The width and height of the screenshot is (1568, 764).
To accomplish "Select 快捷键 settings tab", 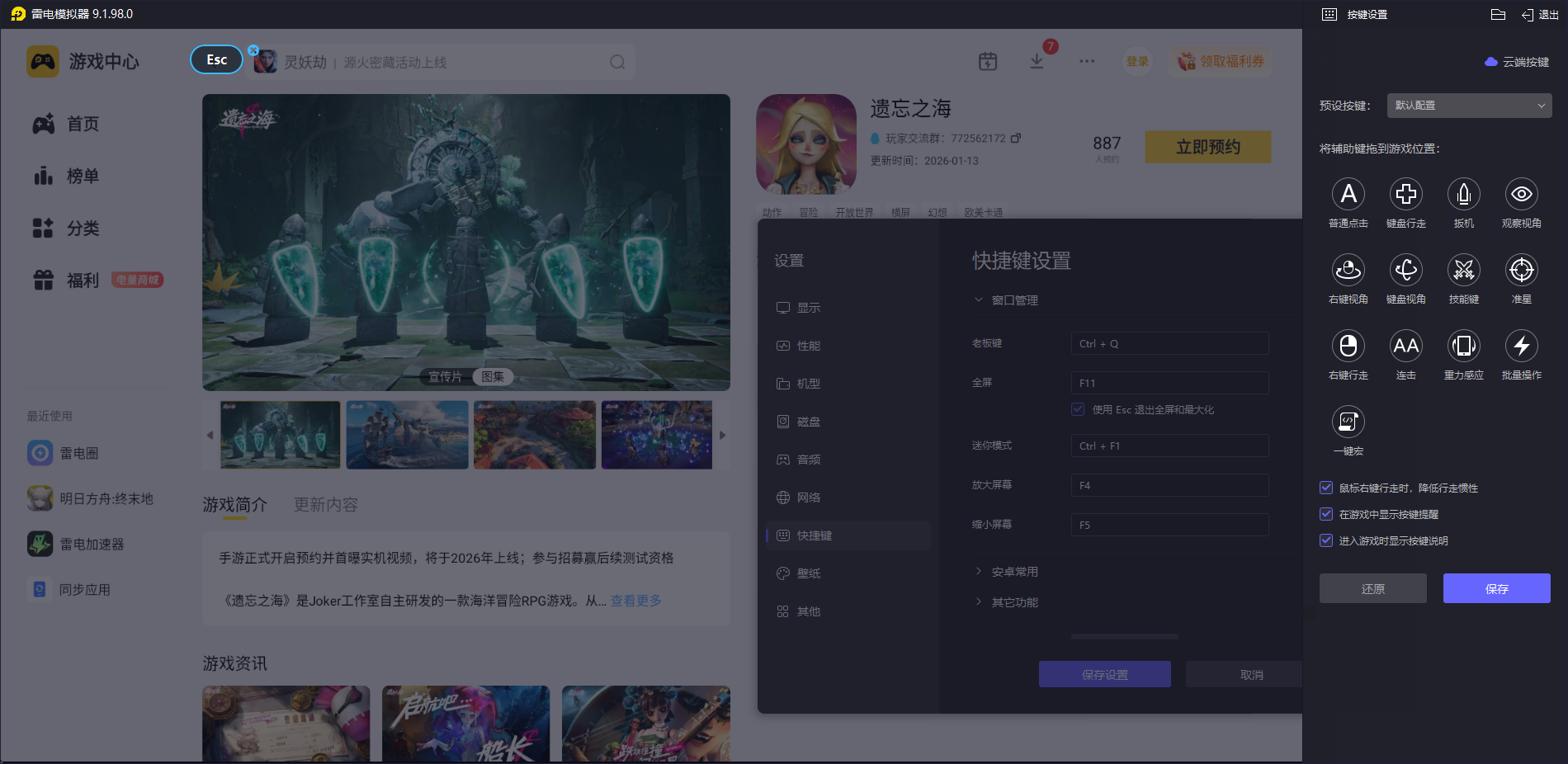I will click(848, 535).
